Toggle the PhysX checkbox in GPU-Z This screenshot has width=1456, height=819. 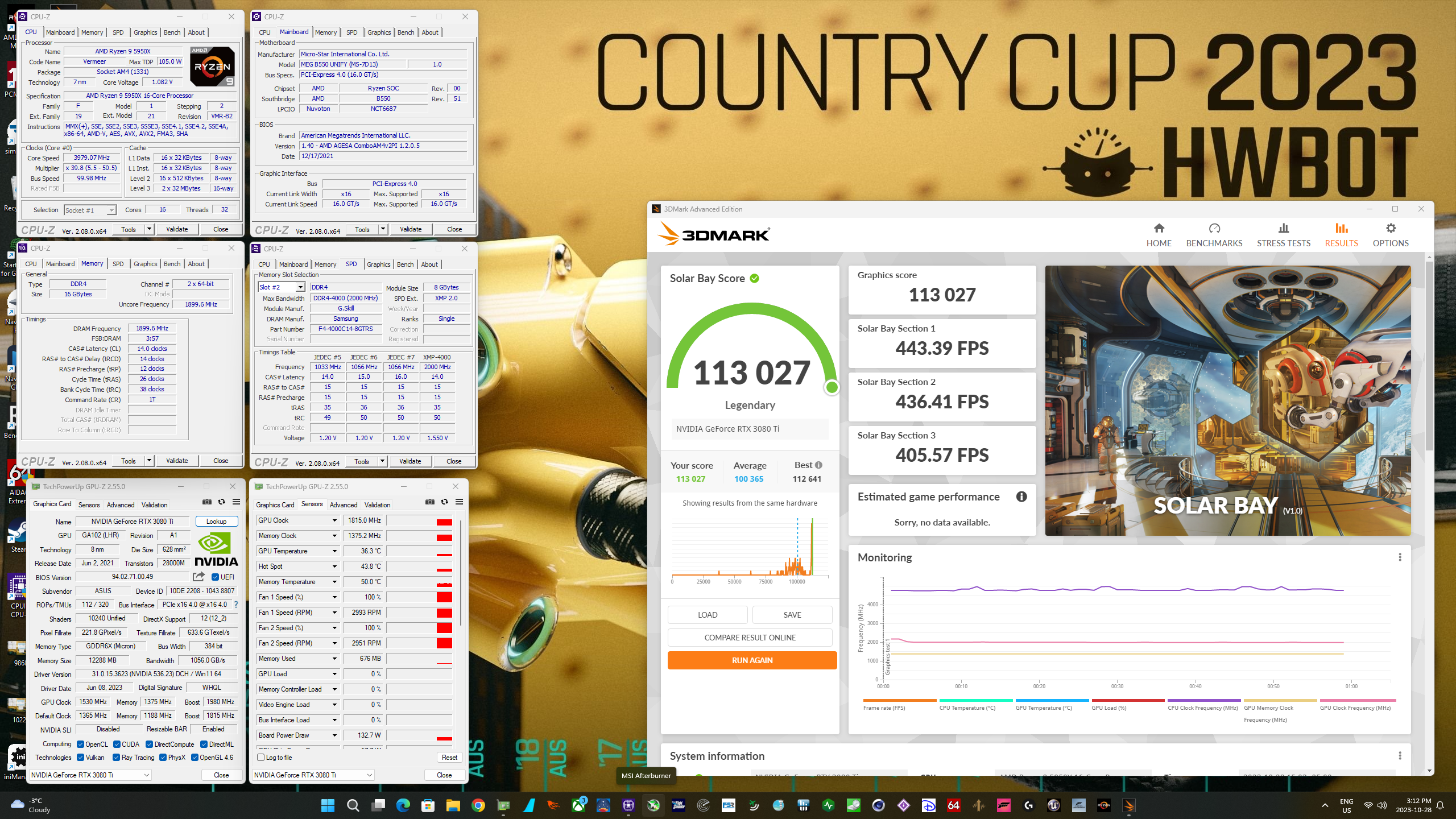tap(163, 758)
